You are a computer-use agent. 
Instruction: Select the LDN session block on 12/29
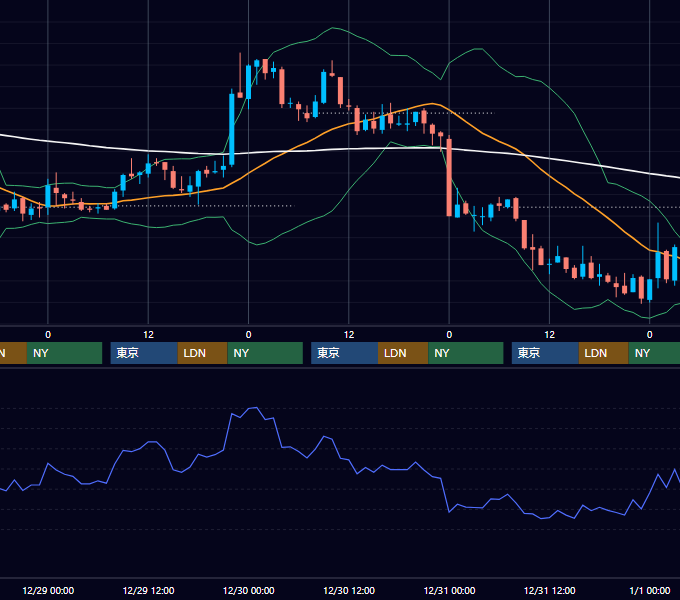[x=203, y=353]
